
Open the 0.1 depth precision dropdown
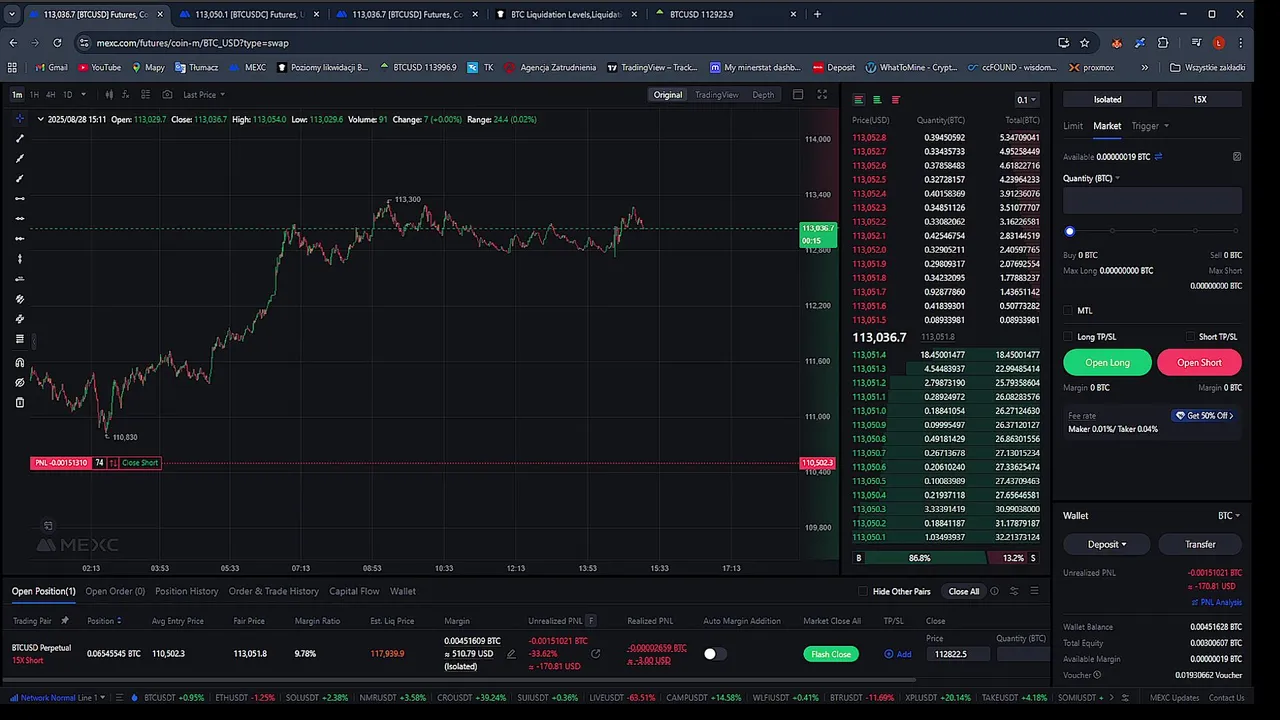pyautogui.click(x=1027, y=100)
